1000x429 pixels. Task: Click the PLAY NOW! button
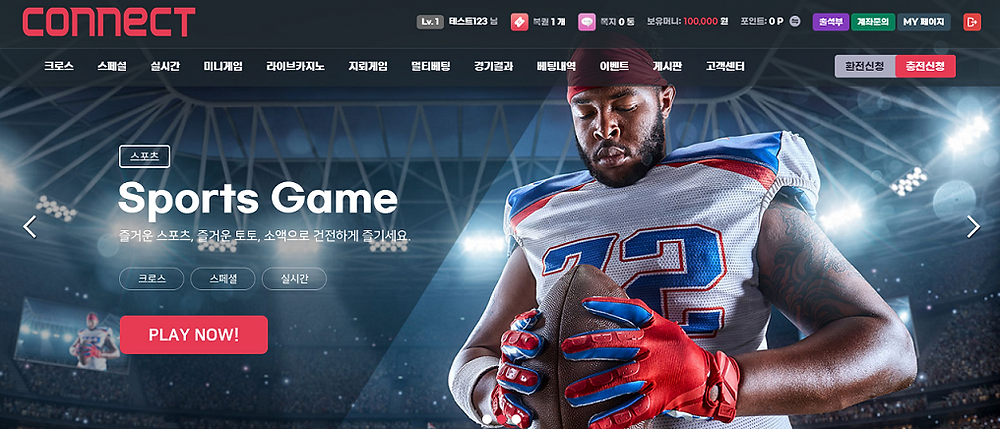click(x=194, y=335)
